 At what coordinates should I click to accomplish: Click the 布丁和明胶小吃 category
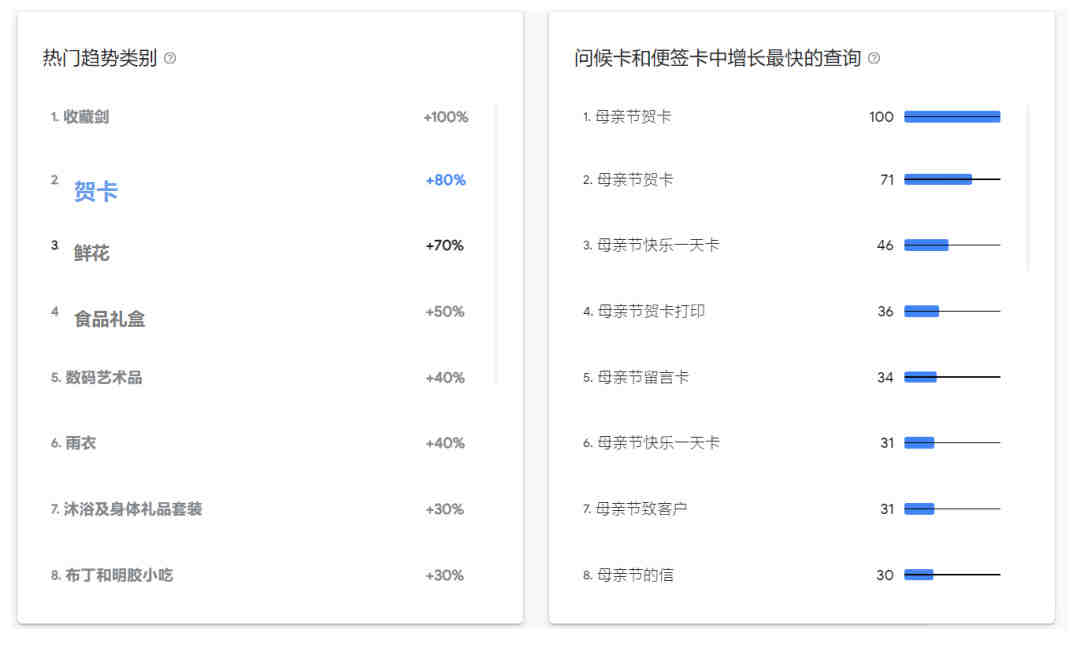(119, 575)
